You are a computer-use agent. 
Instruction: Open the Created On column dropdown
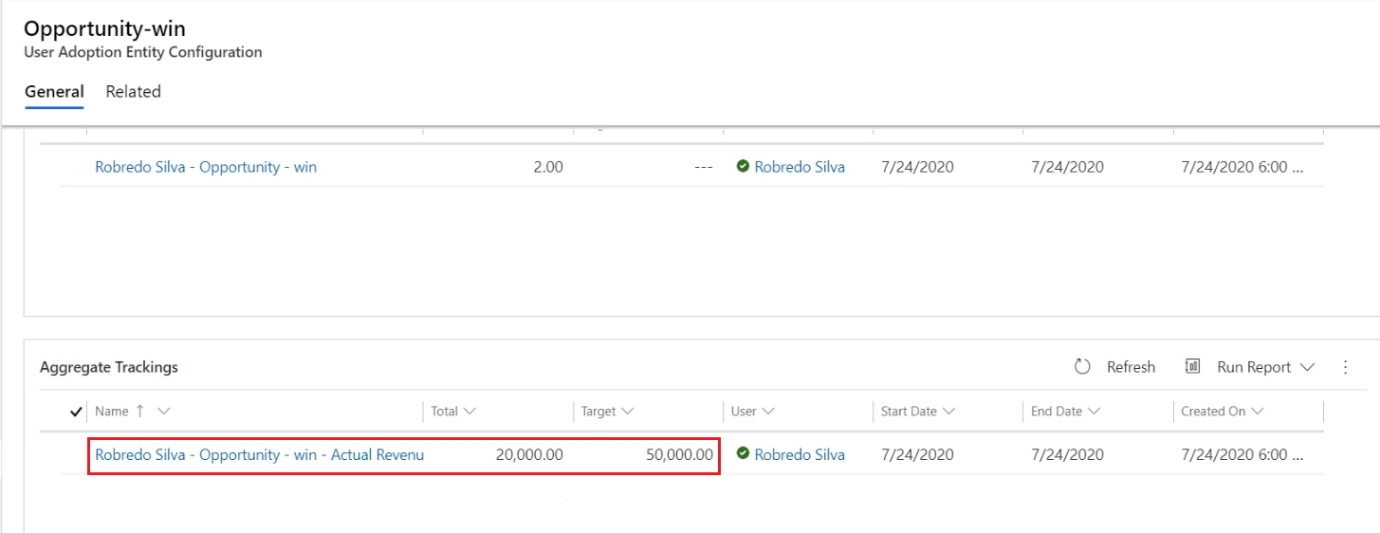pos(1257,411)
